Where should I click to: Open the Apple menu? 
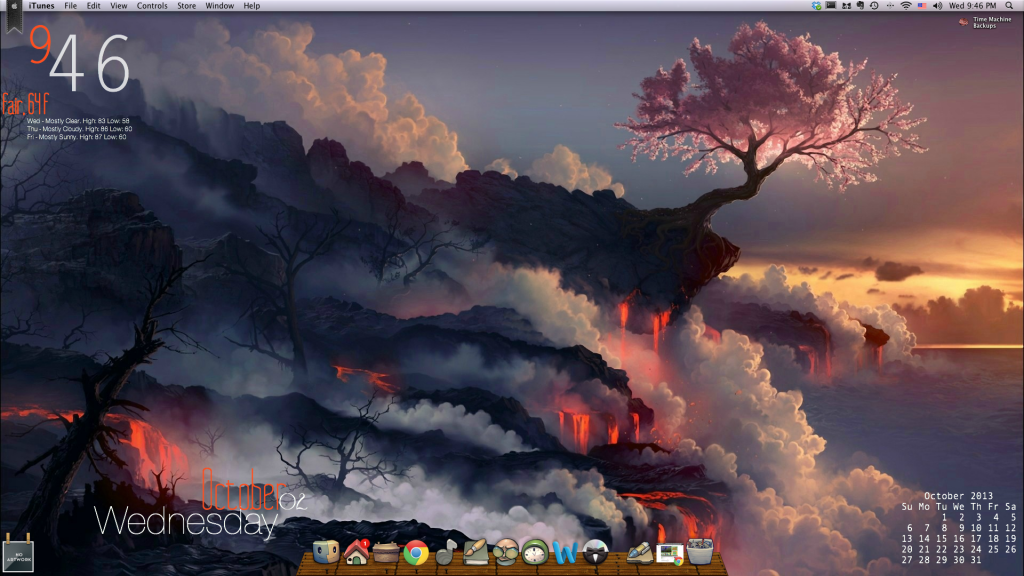[14, 6]
